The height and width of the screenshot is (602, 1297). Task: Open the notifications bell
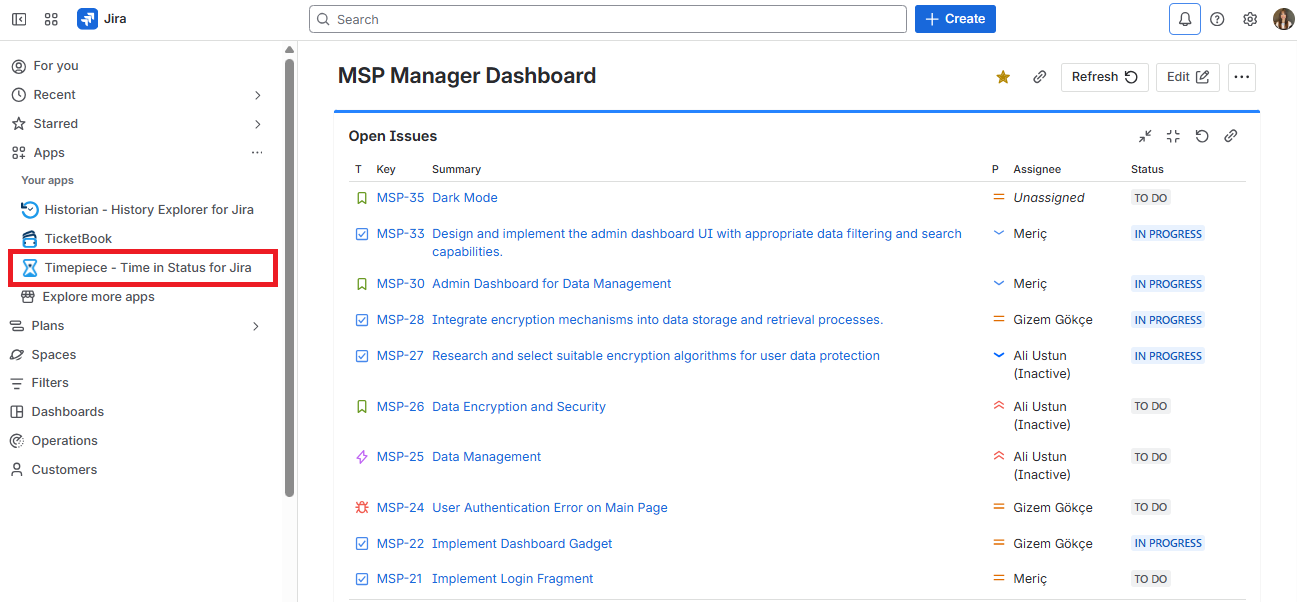(1184, 19)
